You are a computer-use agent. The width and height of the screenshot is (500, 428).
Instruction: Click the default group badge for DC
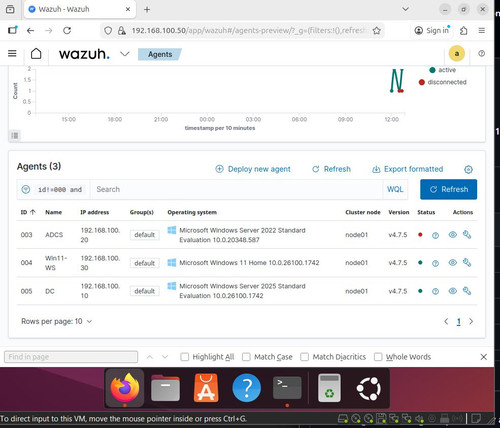[144, 291]
